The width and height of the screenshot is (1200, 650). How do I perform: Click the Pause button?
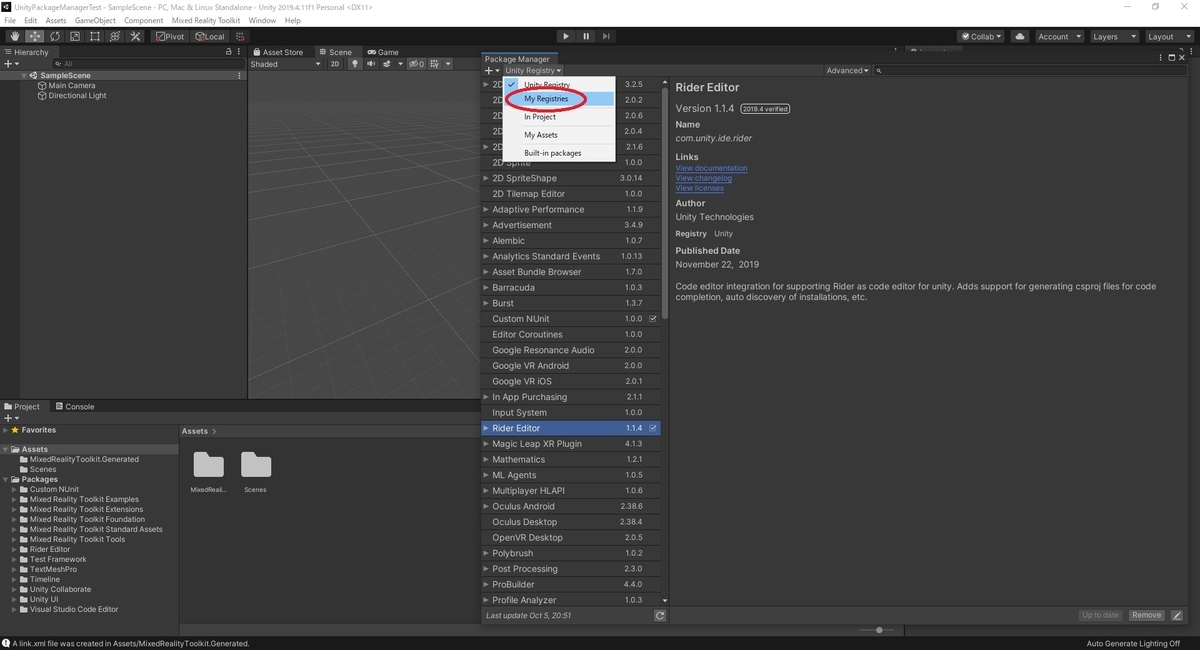[587, 36]
